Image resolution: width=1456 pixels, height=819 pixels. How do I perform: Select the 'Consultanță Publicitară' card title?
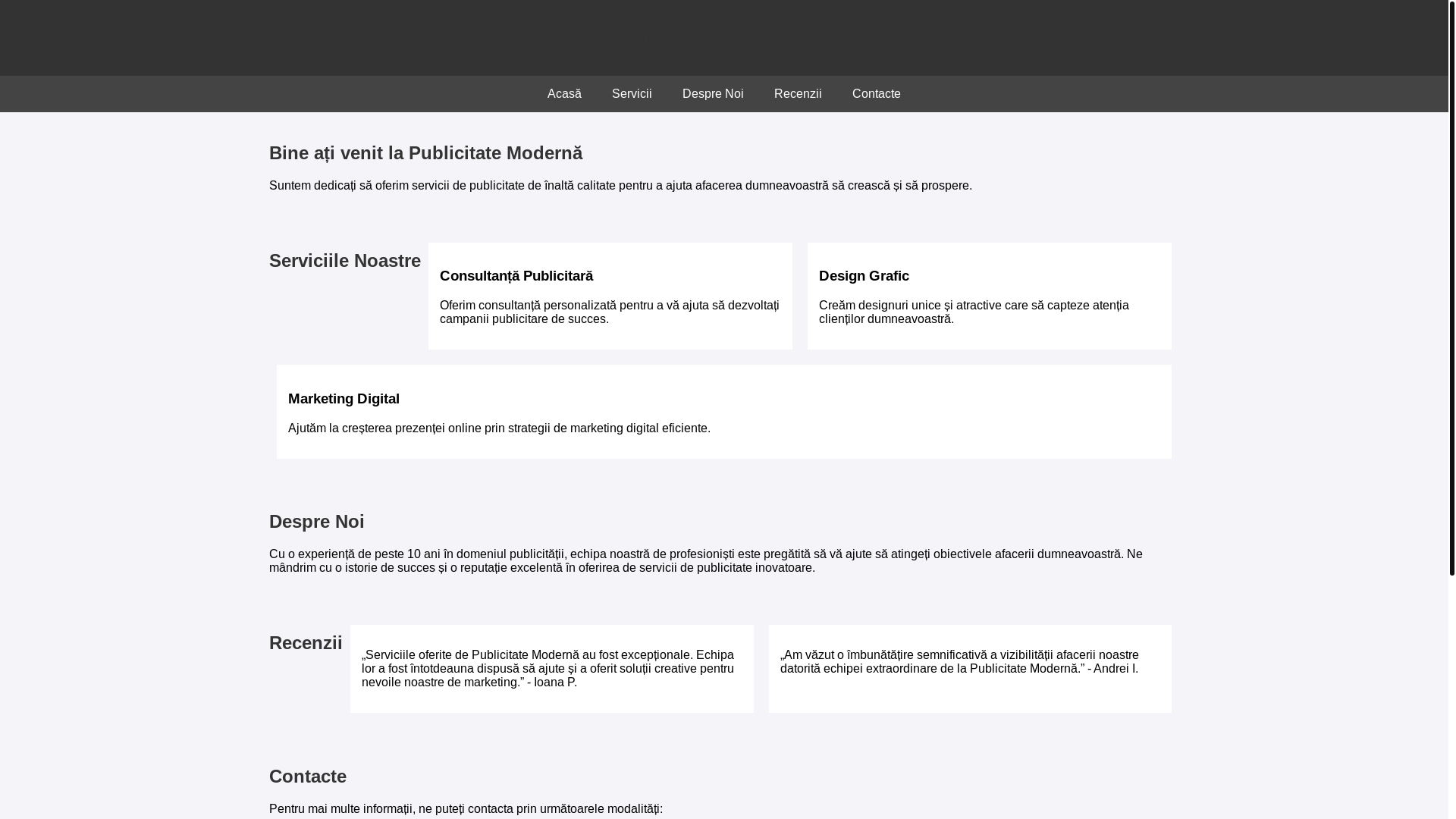(x=516, y=276)
